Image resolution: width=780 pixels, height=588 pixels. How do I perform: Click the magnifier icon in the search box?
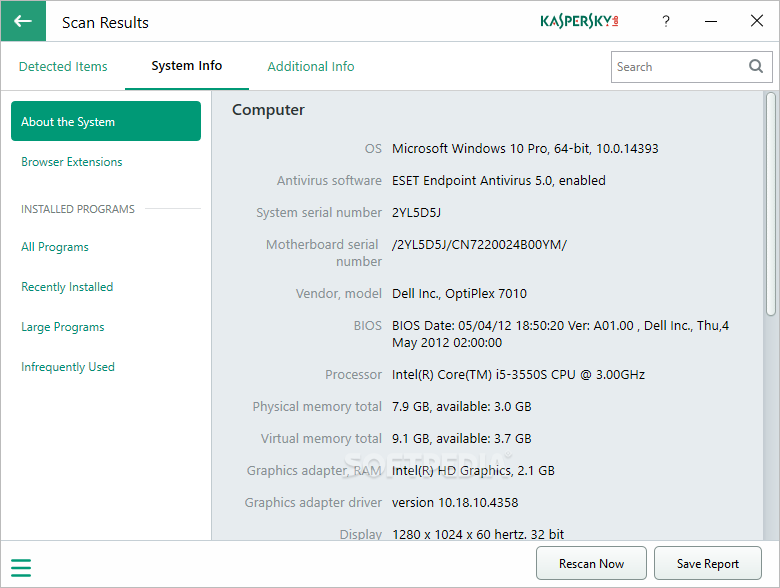point(756,66)
